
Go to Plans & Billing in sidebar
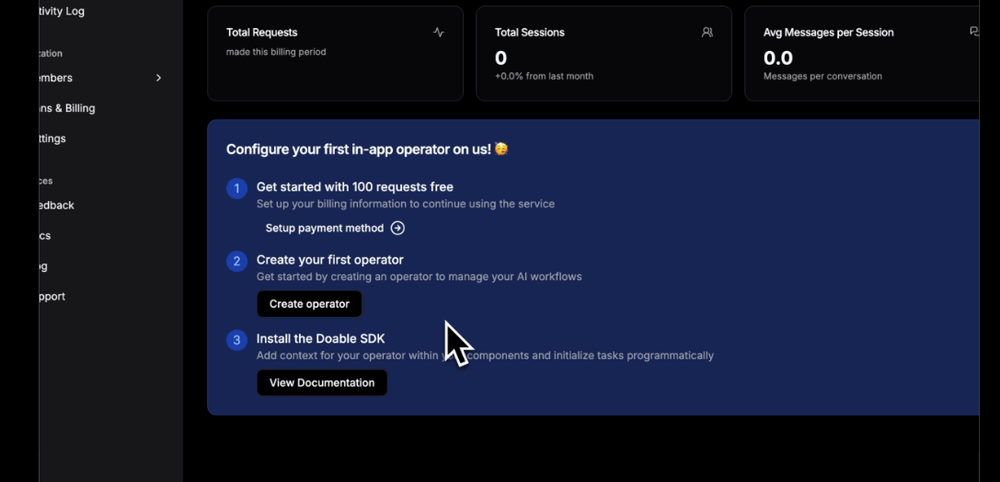click(67, 108)
